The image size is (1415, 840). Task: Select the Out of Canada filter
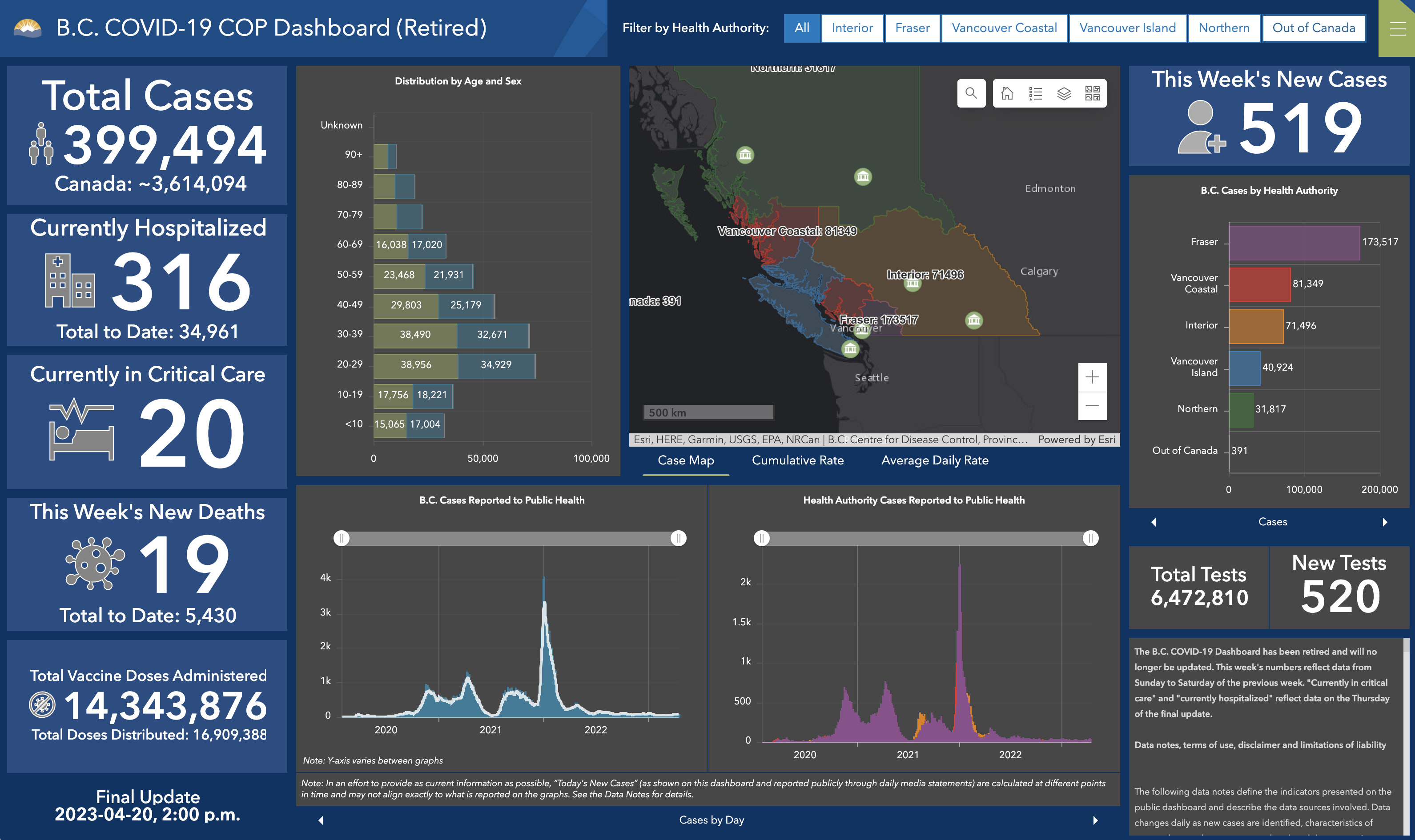click(x=1313, y=28)
